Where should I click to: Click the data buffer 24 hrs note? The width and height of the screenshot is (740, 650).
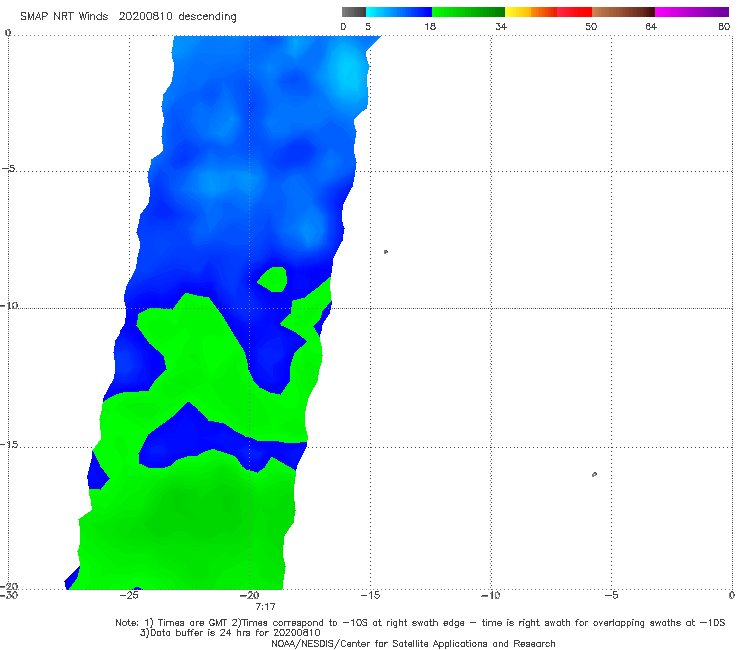tap(230, 633)
